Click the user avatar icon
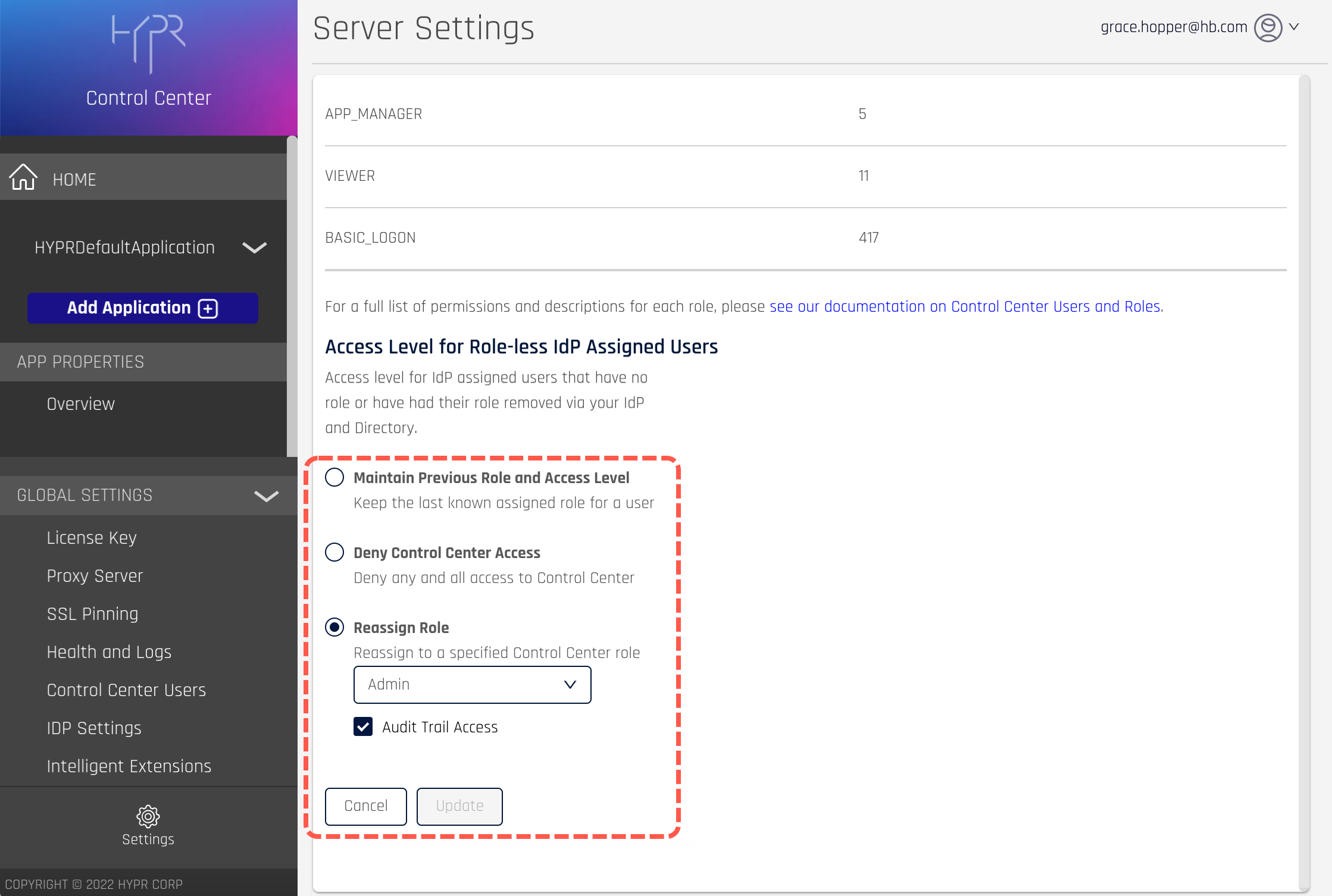Screen dimensions: 1332x896 pyautogui.click(x=1268, y=27)
